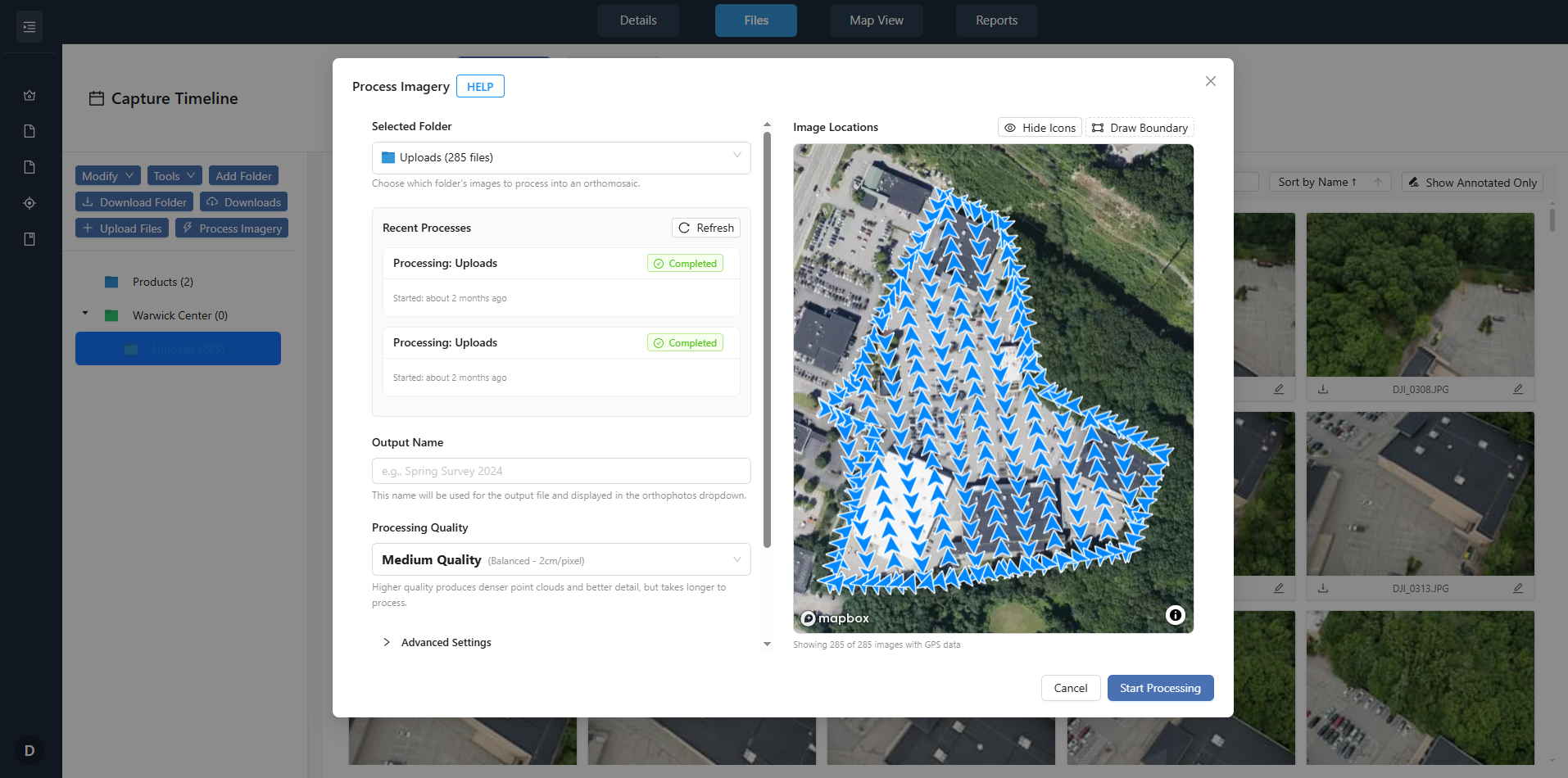Screen dimensions: 1568x778
Task: Switch to the Map View tab
Action: 876,20
